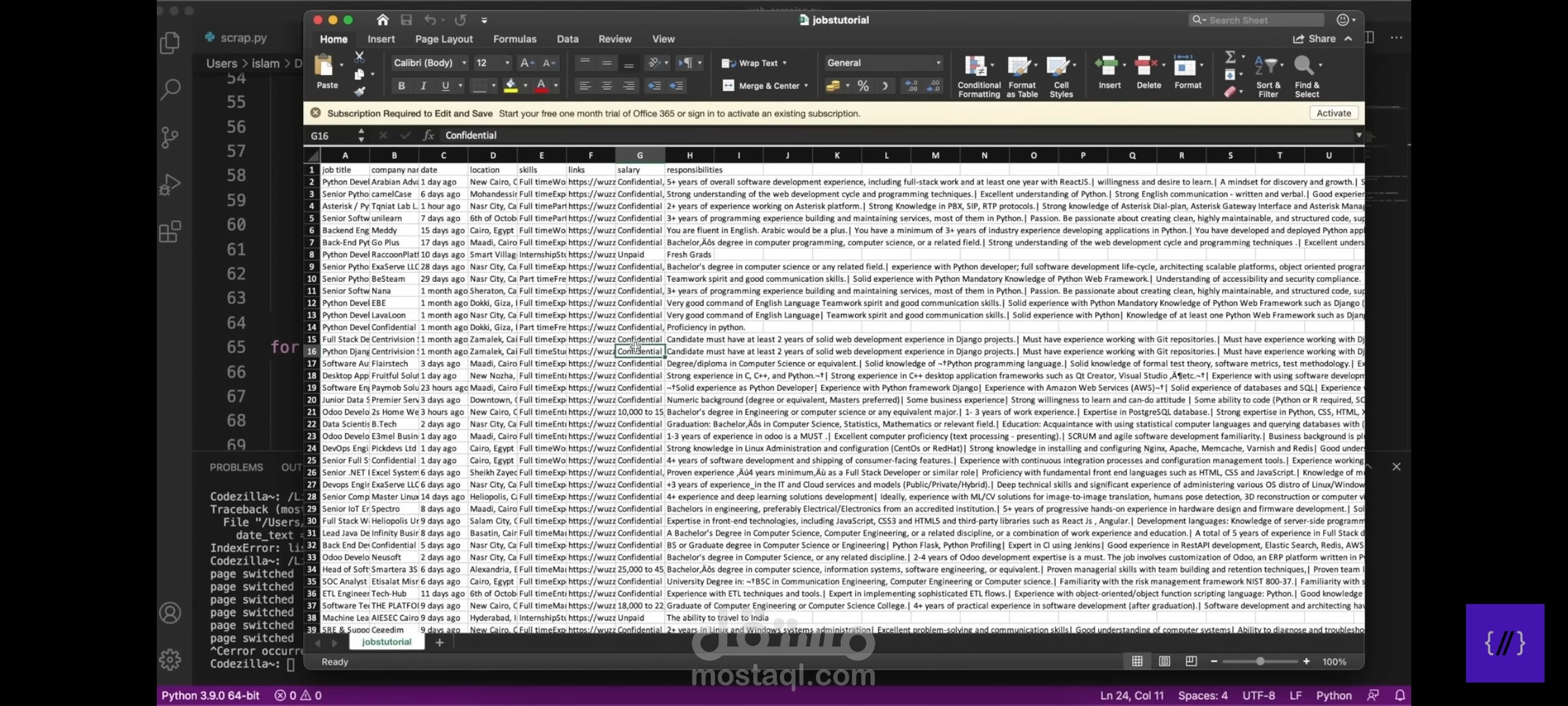Add a new sheet with plus button
1568x706 pixels.
pyautogui.click(x=440, y=643)
